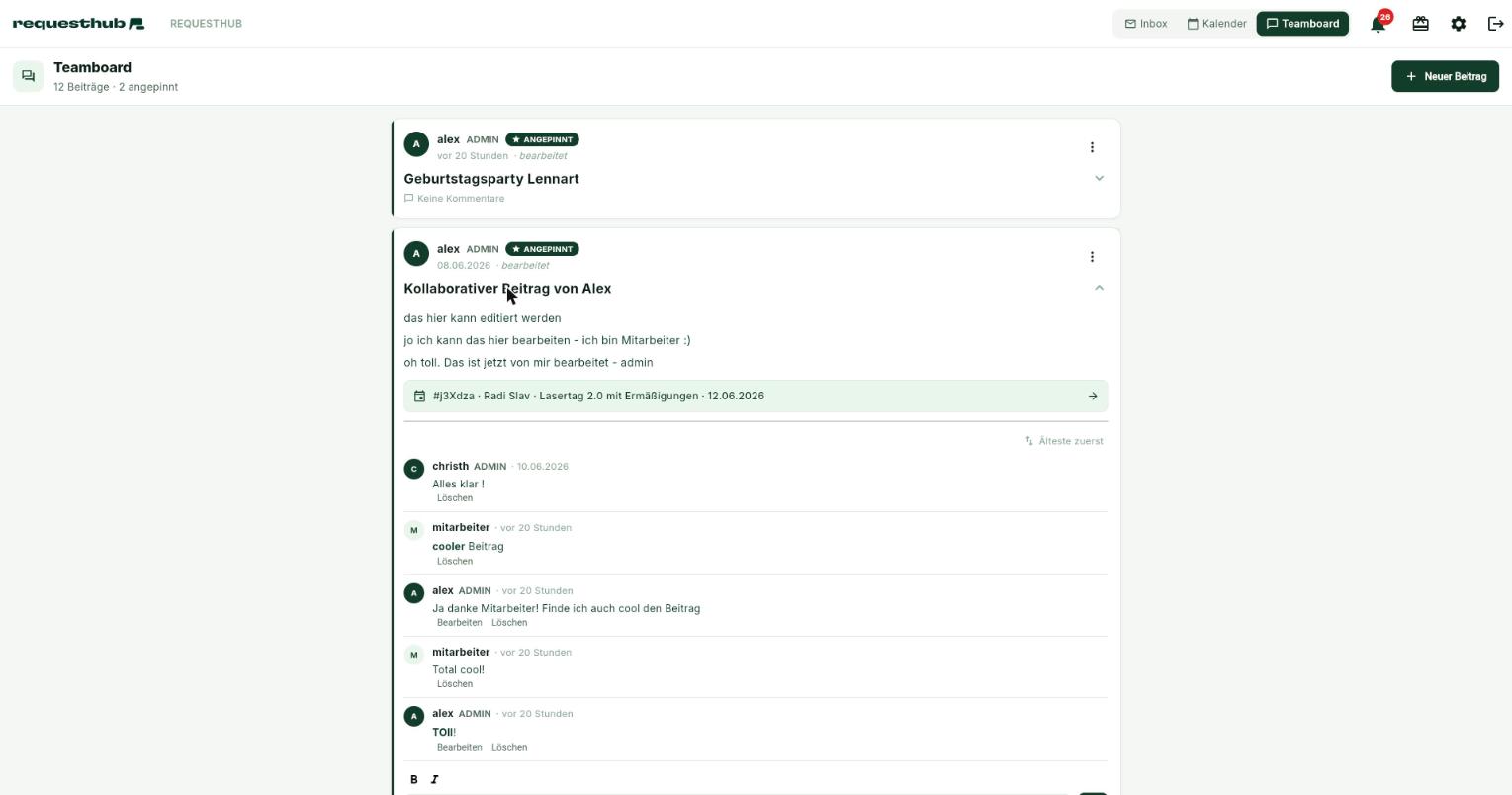The height and width of the screenshot is (795, 1512).
Task: Click alex avatar on 'Ja danke Mitarbeiter' comment
Action: 414,593
